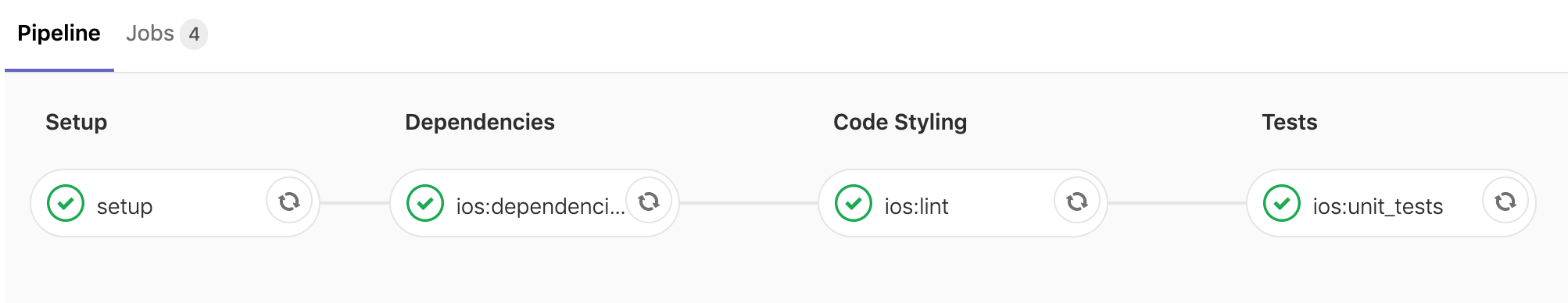This screenshot has height=303, width=1568.
Task: Click the Setup stage heading
Action: [x=76, y=123]
